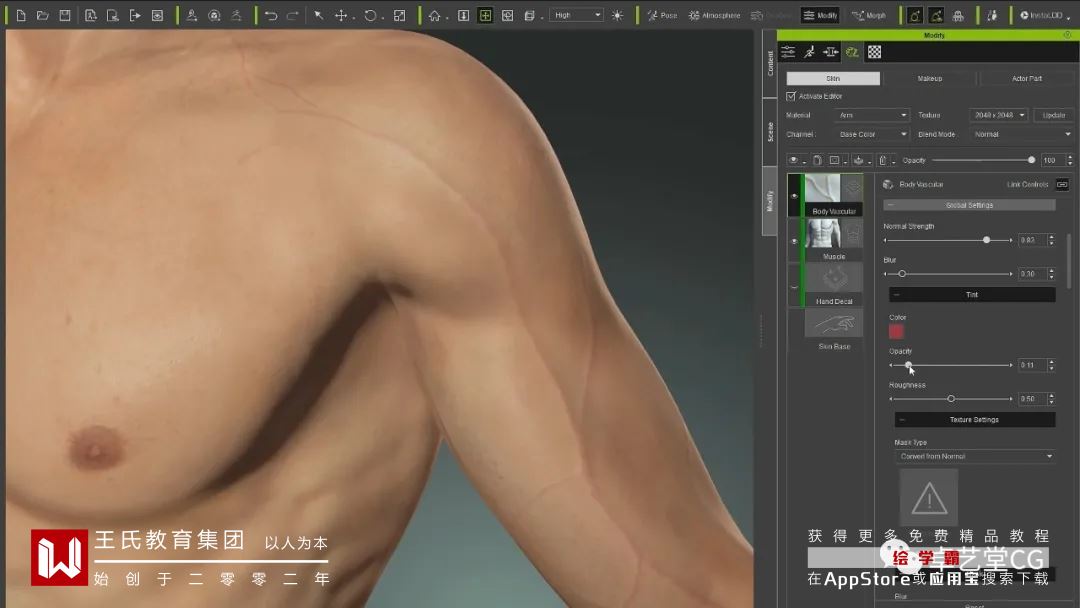Save the project with the floppy disk icon
The width and height of the screenshot is (1080, 608).
pyautogui.click(x=65, y=15)
